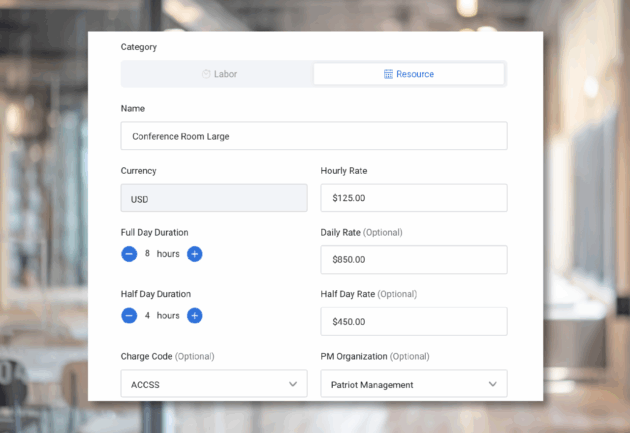The height and width of the screenshot is (433, 630).
Task: Click the Name field Conference Room Large
Action: point(314,136)
